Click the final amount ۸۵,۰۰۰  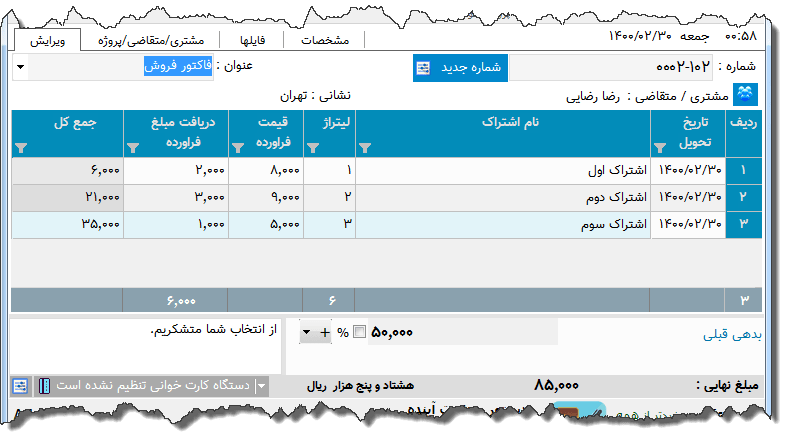556,386
